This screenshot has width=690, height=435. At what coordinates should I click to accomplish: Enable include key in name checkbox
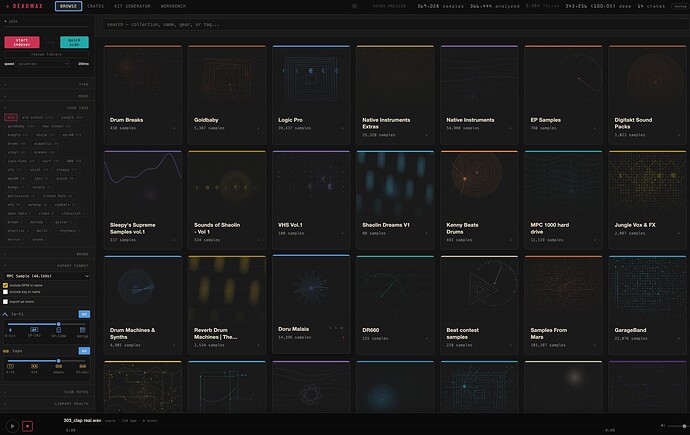point(5,292)
